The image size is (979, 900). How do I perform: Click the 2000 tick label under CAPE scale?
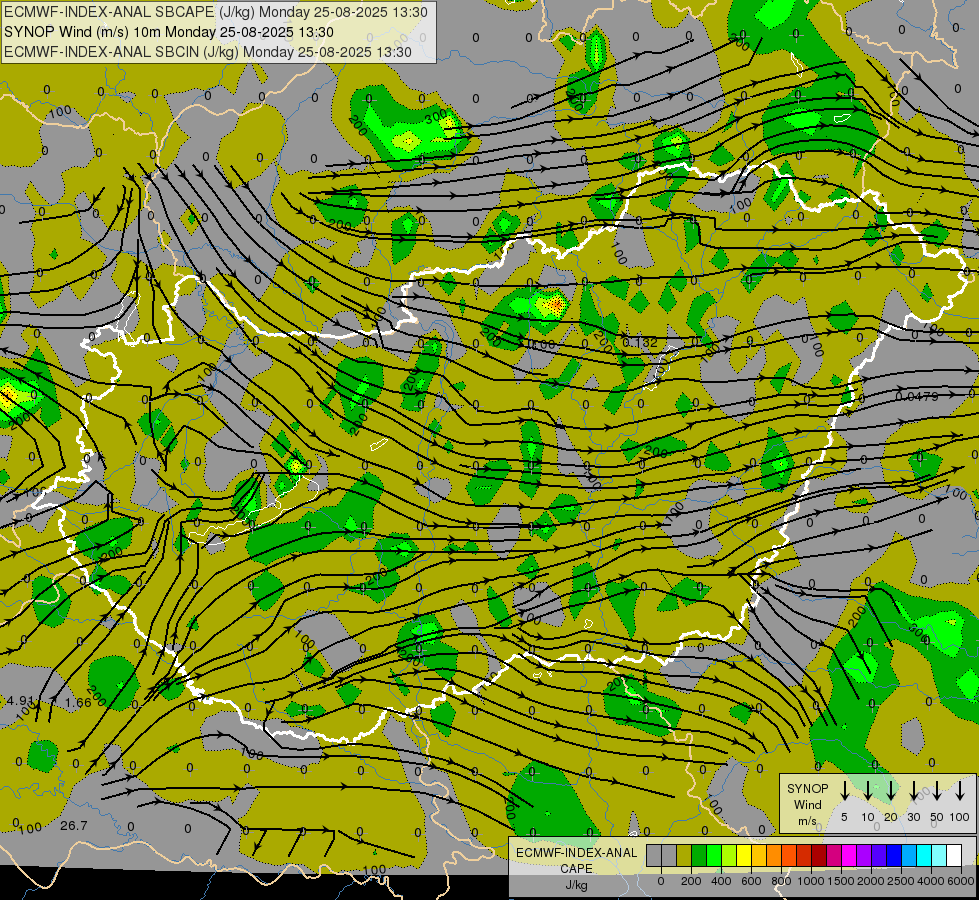tap(870, 881)
